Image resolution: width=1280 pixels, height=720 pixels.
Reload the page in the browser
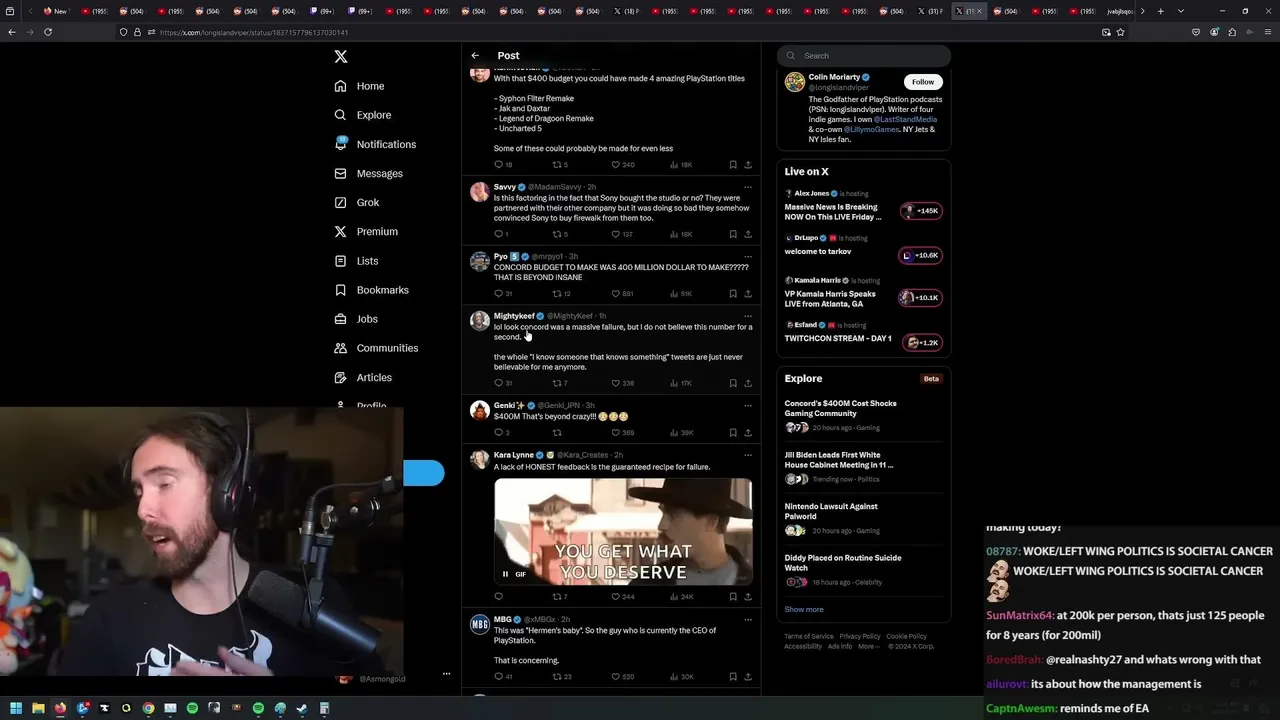(48, 32)
